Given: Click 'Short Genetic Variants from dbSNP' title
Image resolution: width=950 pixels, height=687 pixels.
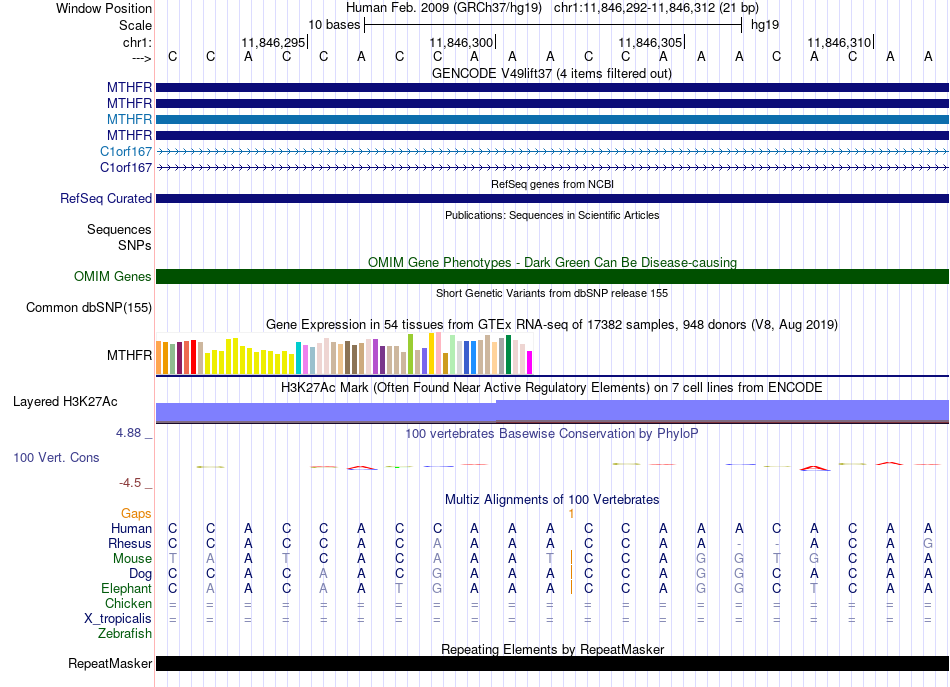Looking at the screenshot, I should click(x=552, y=293).
